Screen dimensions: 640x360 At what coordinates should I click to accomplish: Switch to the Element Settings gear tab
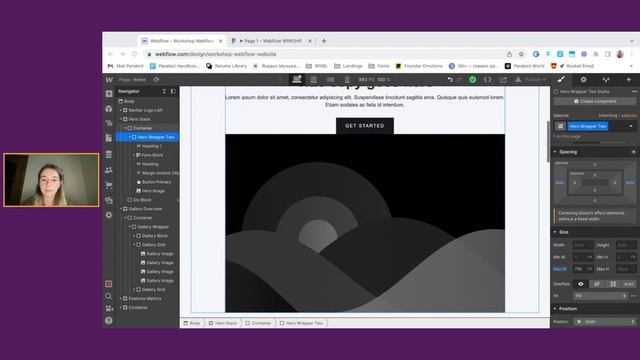(583, 80)
